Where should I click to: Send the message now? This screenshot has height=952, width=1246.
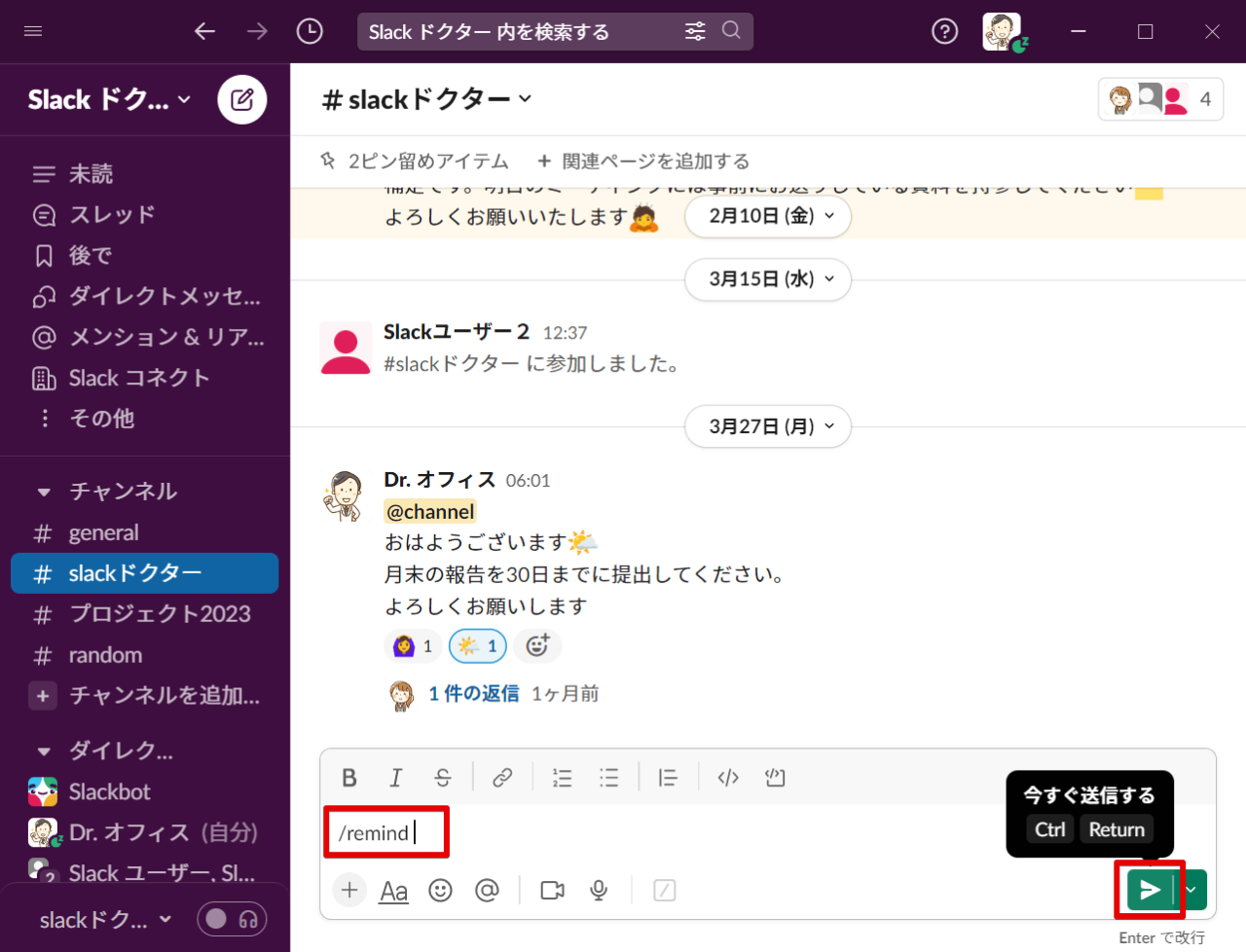coord(1150,890)
